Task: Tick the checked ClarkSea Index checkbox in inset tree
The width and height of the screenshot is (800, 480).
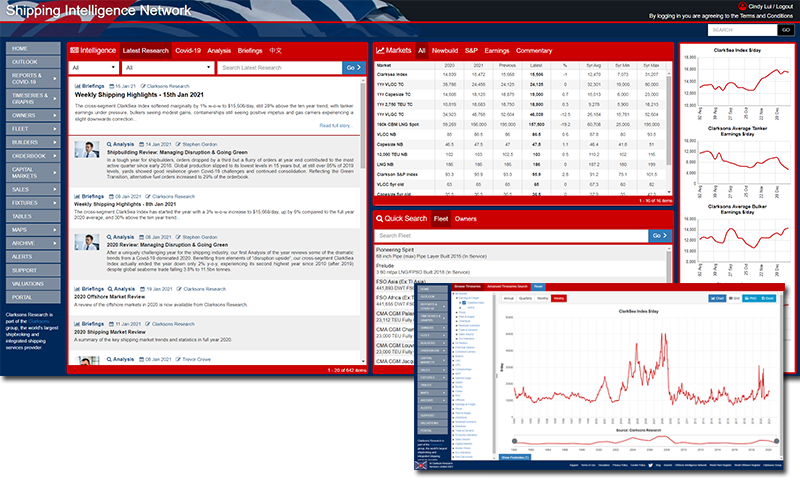Action: point(464,302)
